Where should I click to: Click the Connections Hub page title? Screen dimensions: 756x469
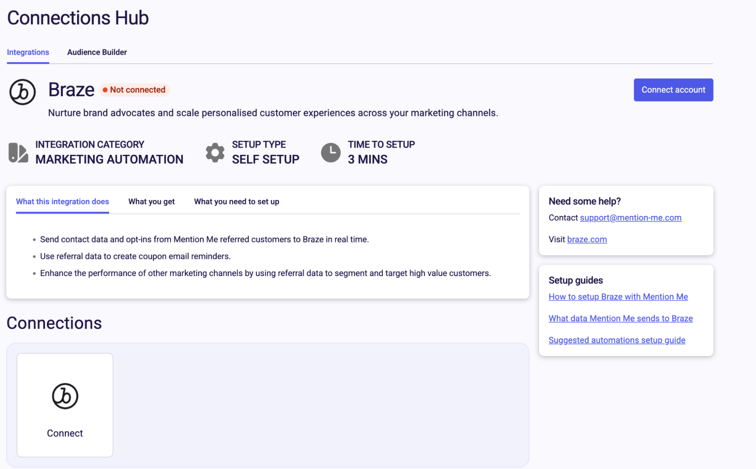click(x=78, y=18)
